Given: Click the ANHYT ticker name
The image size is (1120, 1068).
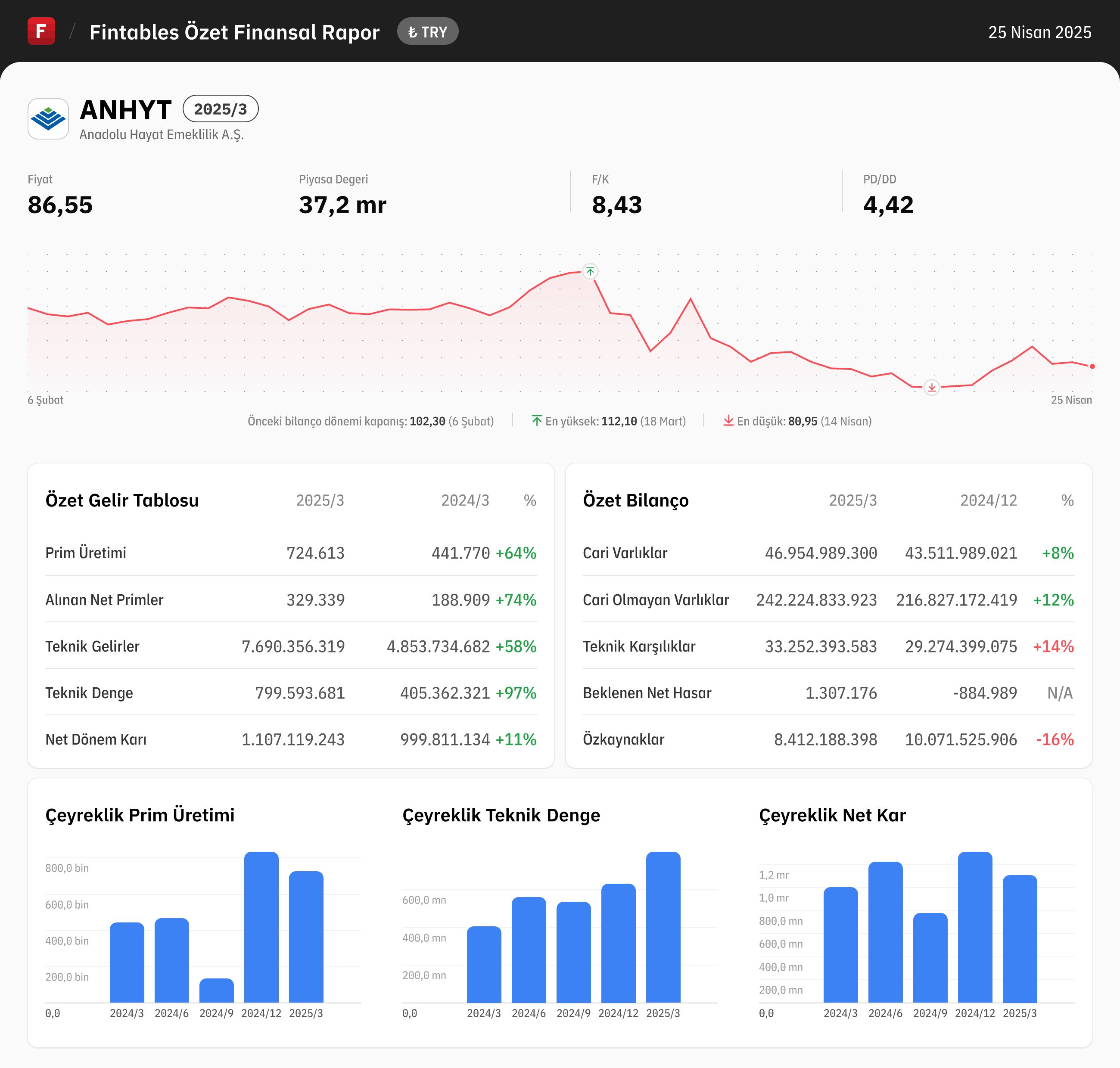Looking at the screenshot, I should click(x=125, y=109).
